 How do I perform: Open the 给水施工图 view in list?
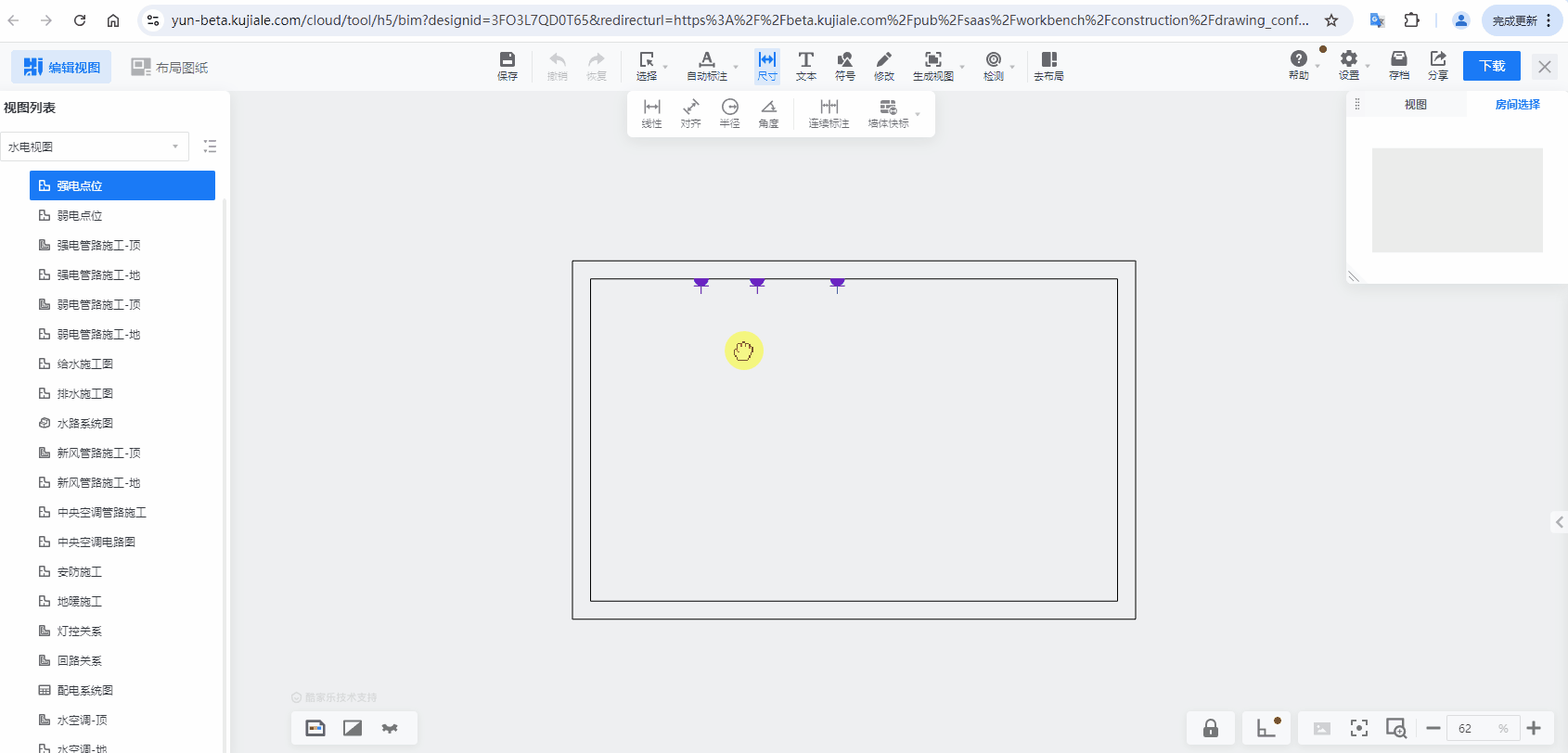(x=85, y=364)
